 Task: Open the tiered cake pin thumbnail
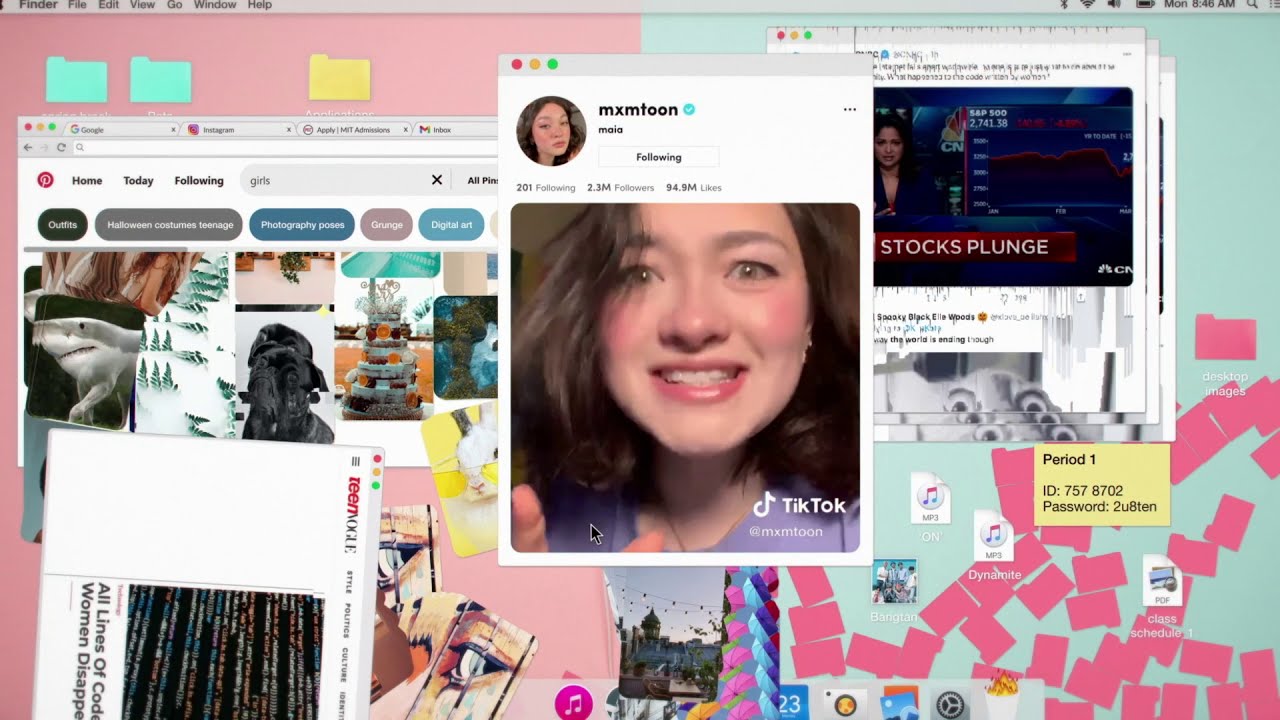384,350
